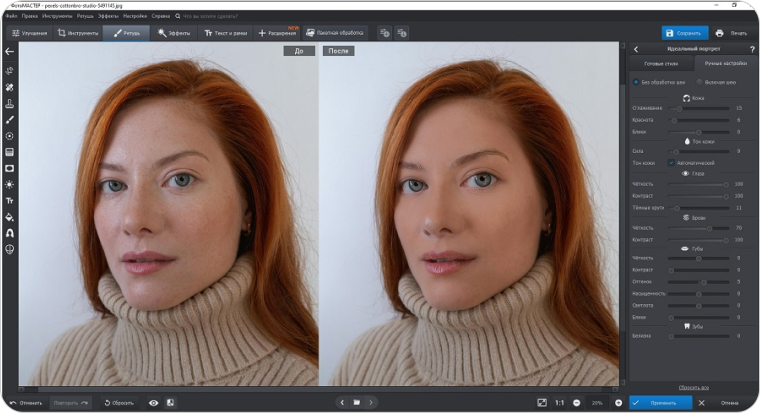Click the zoom in plus icon
760x413 pixels.
pyautogui.click(x=618, y=402)
